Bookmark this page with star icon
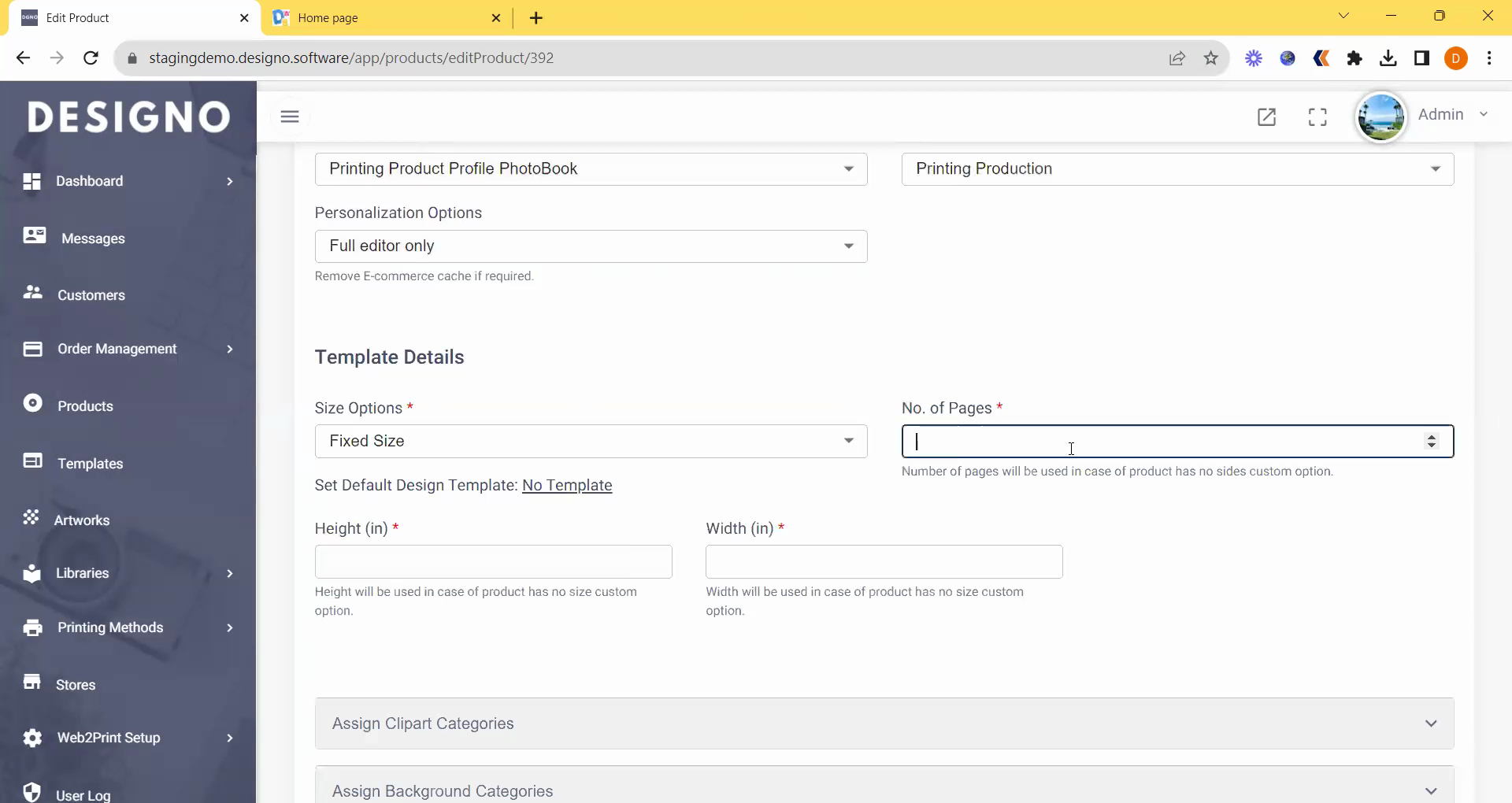This screenshot has height=803, width=1512. (1211, 58)
